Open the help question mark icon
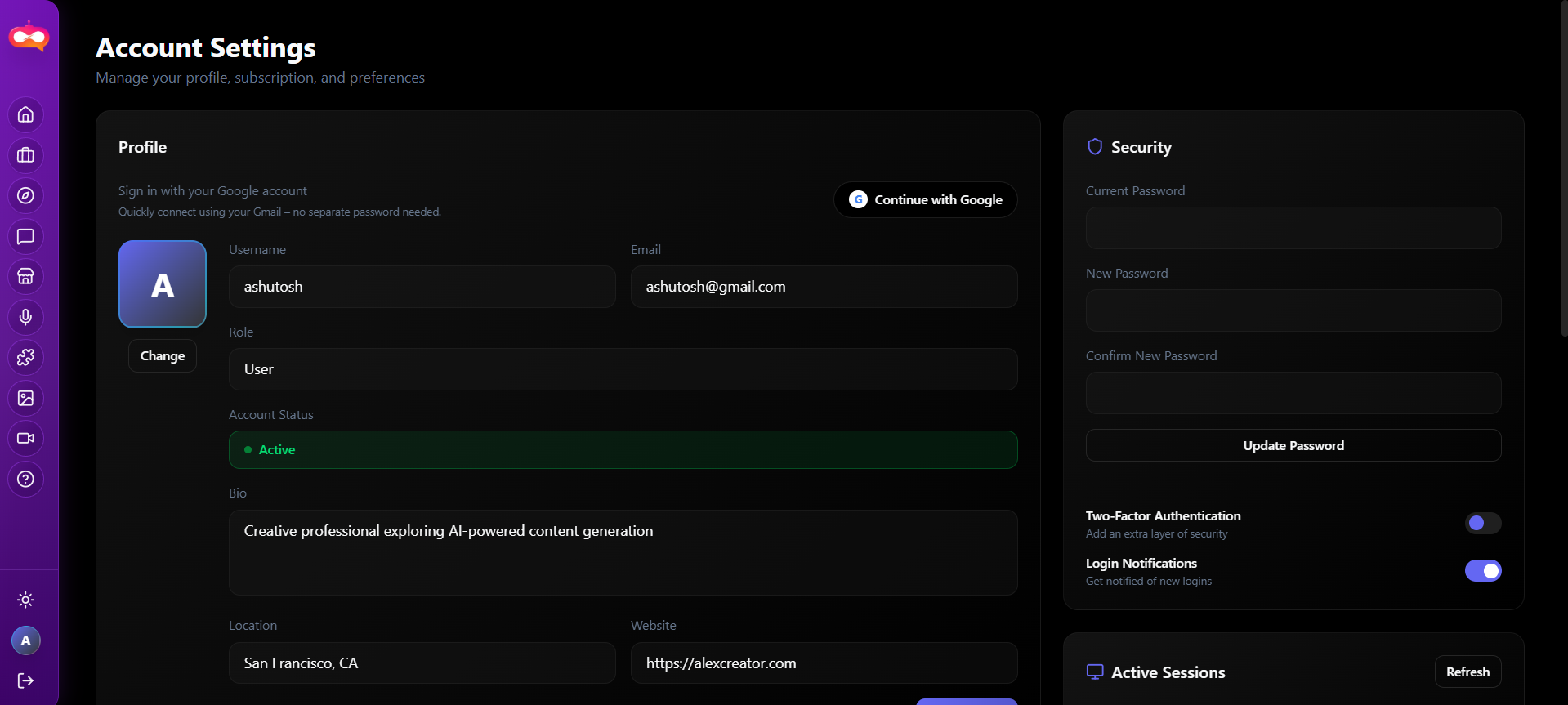1568x705 pixels. pyautogui.click(x=26, y=479)
